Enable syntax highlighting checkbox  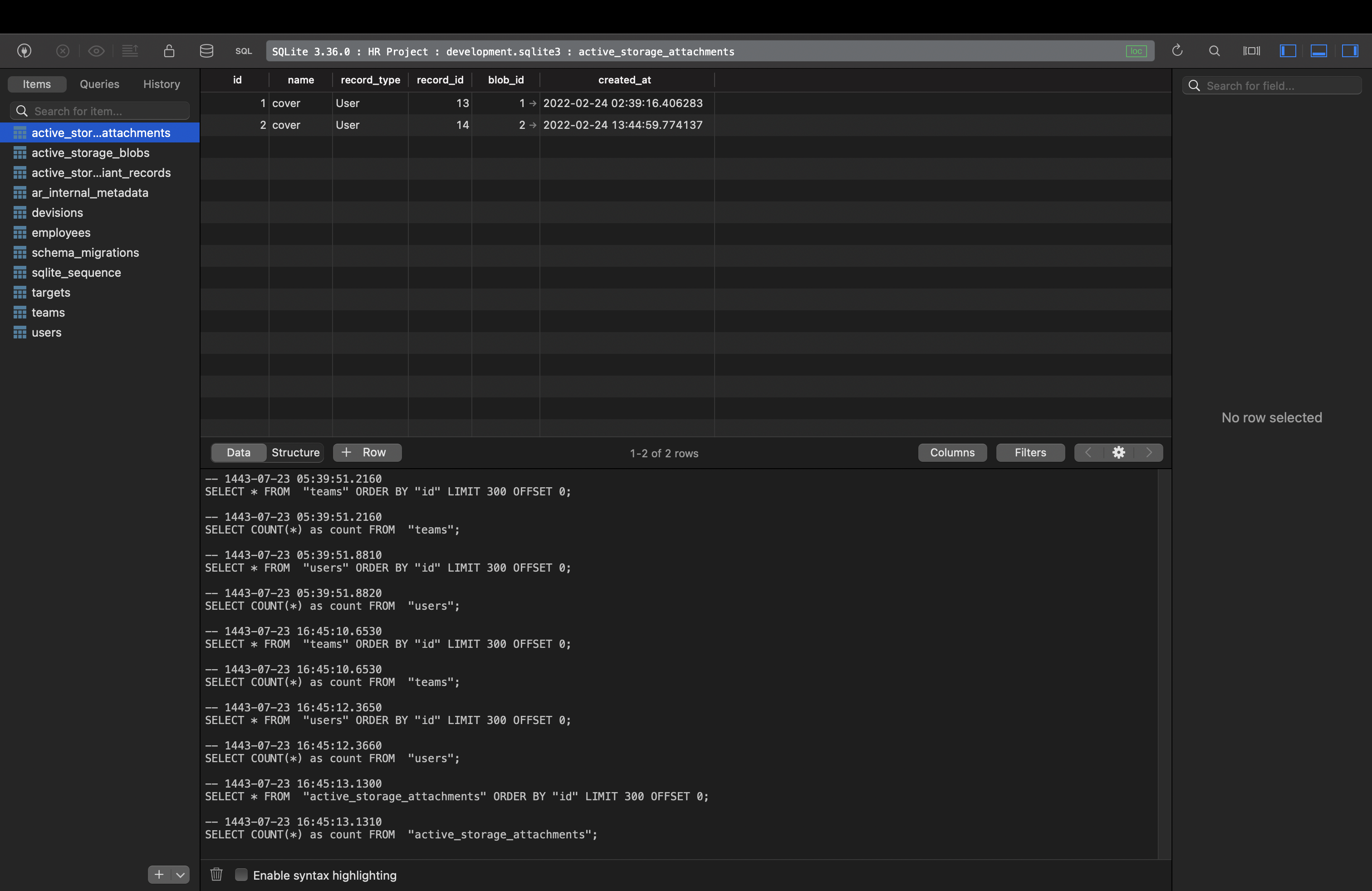click(x=241, y=875)
